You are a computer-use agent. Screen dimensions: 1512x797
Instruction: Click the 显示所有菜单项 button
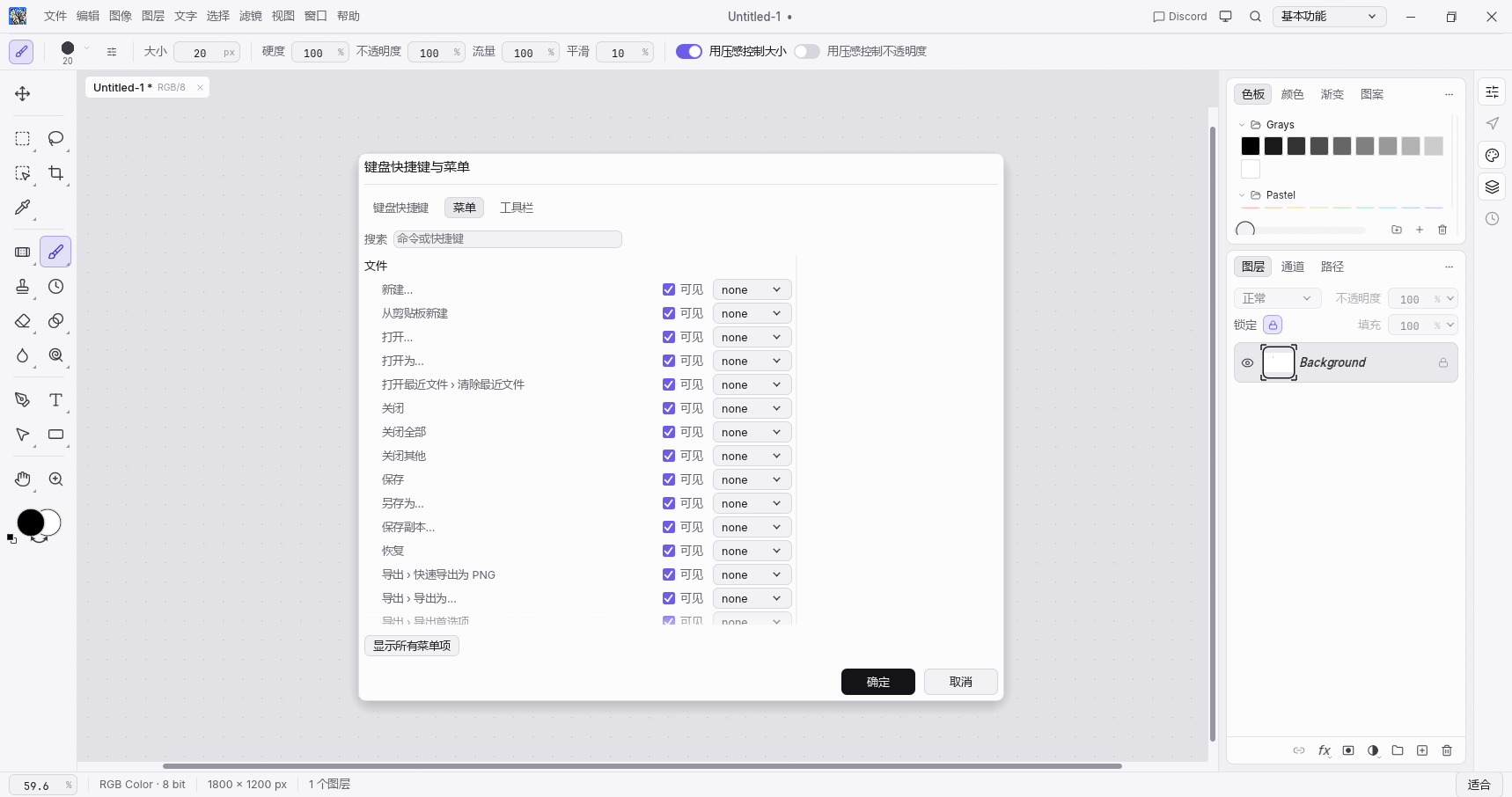click(412, 646)
